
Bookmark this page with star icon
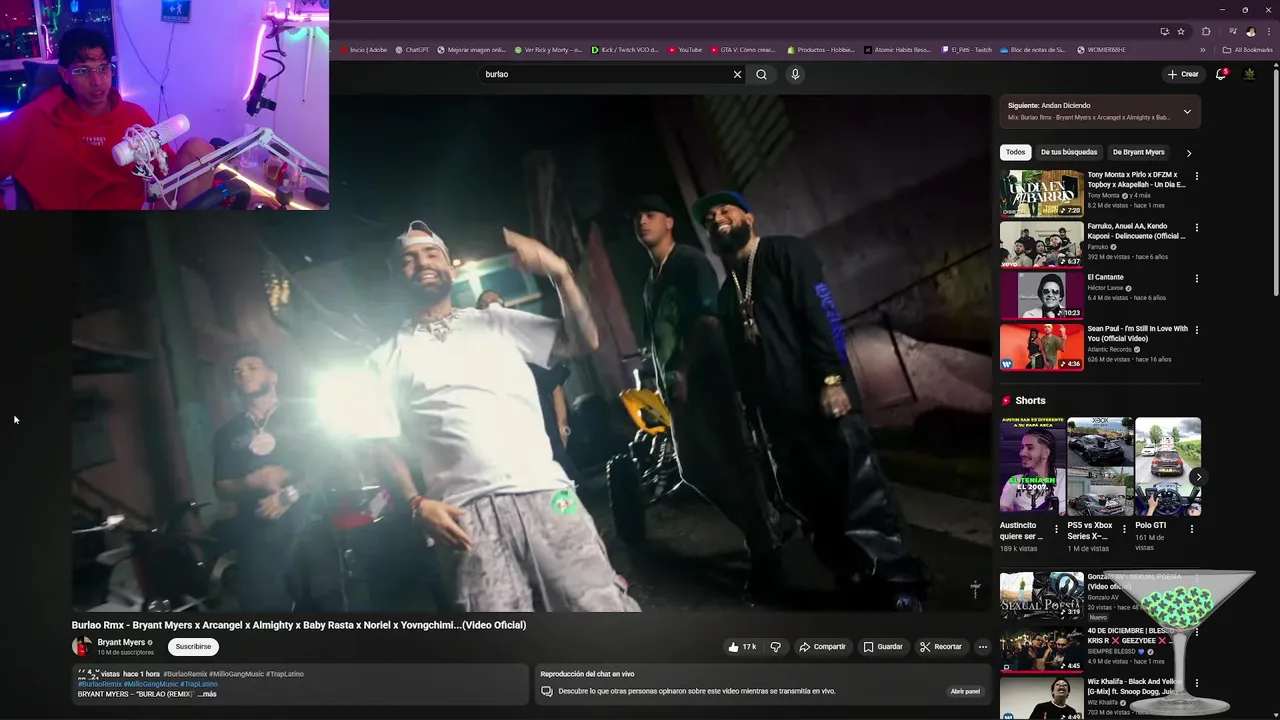(1181, 31)
